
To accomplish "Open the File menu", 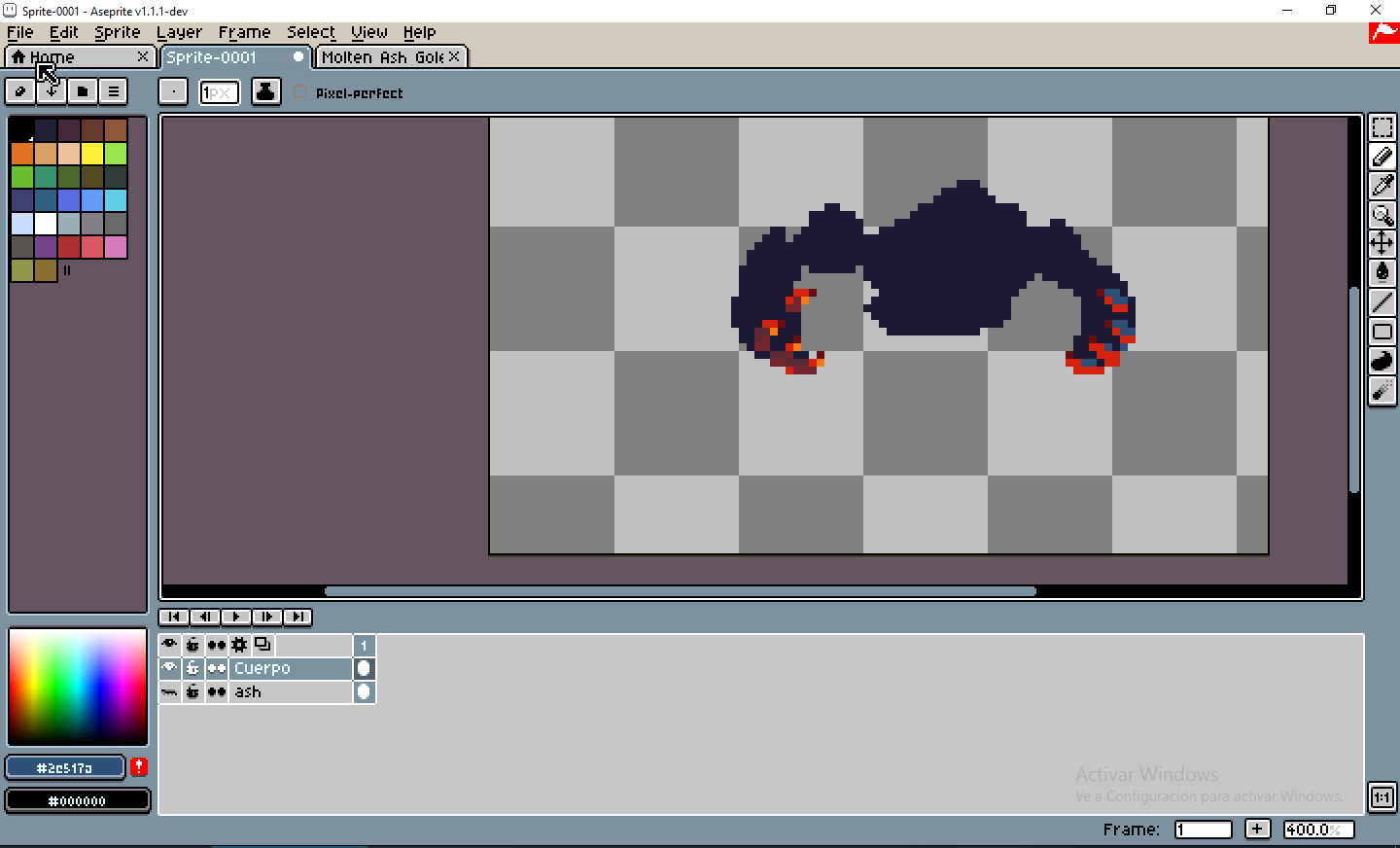I will click(20, 32).
